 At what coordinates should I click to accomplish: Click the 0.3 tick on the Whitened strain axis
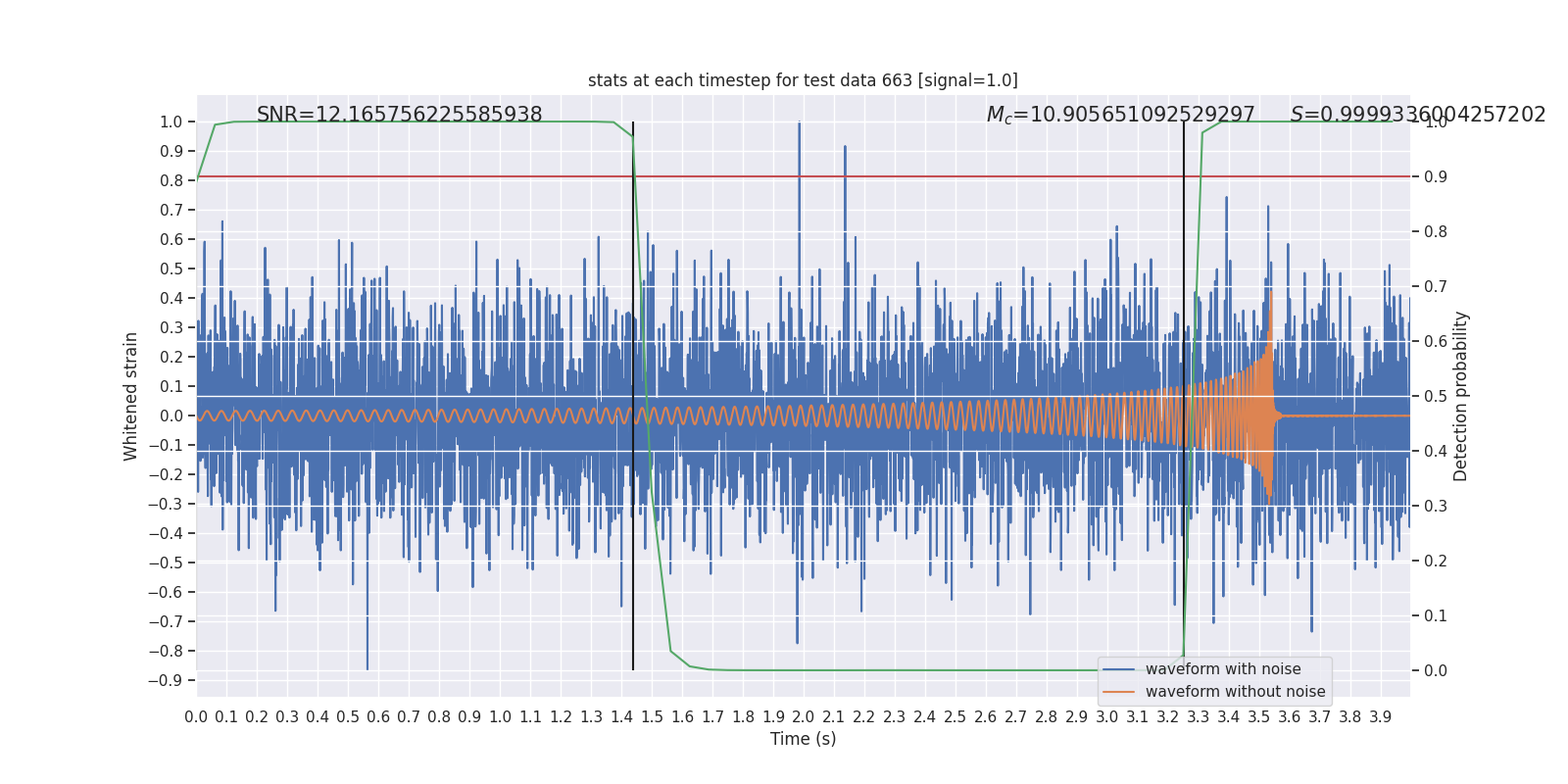pos(171,328)
